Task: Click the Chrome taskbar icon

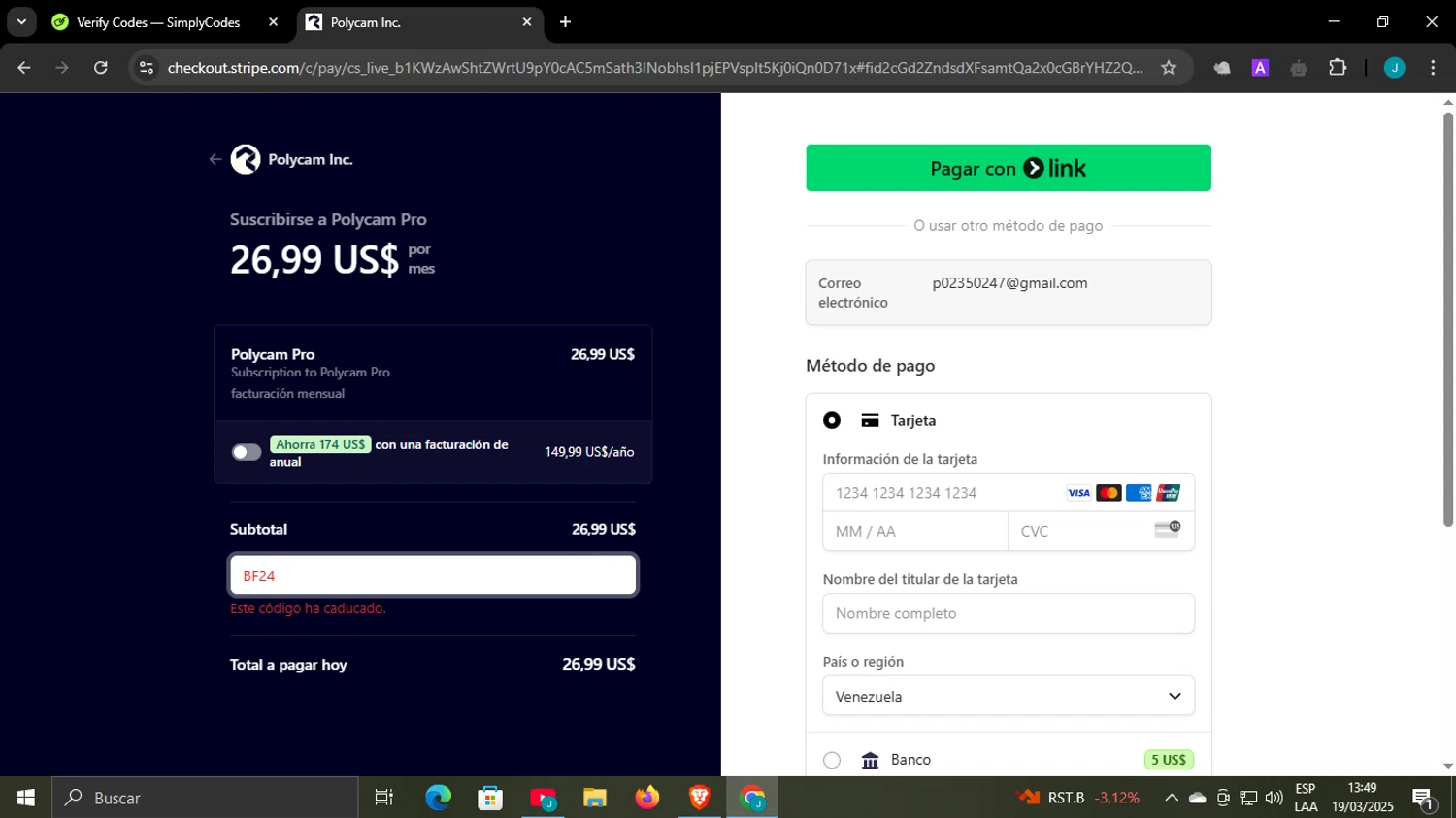Action: point(752,798)
